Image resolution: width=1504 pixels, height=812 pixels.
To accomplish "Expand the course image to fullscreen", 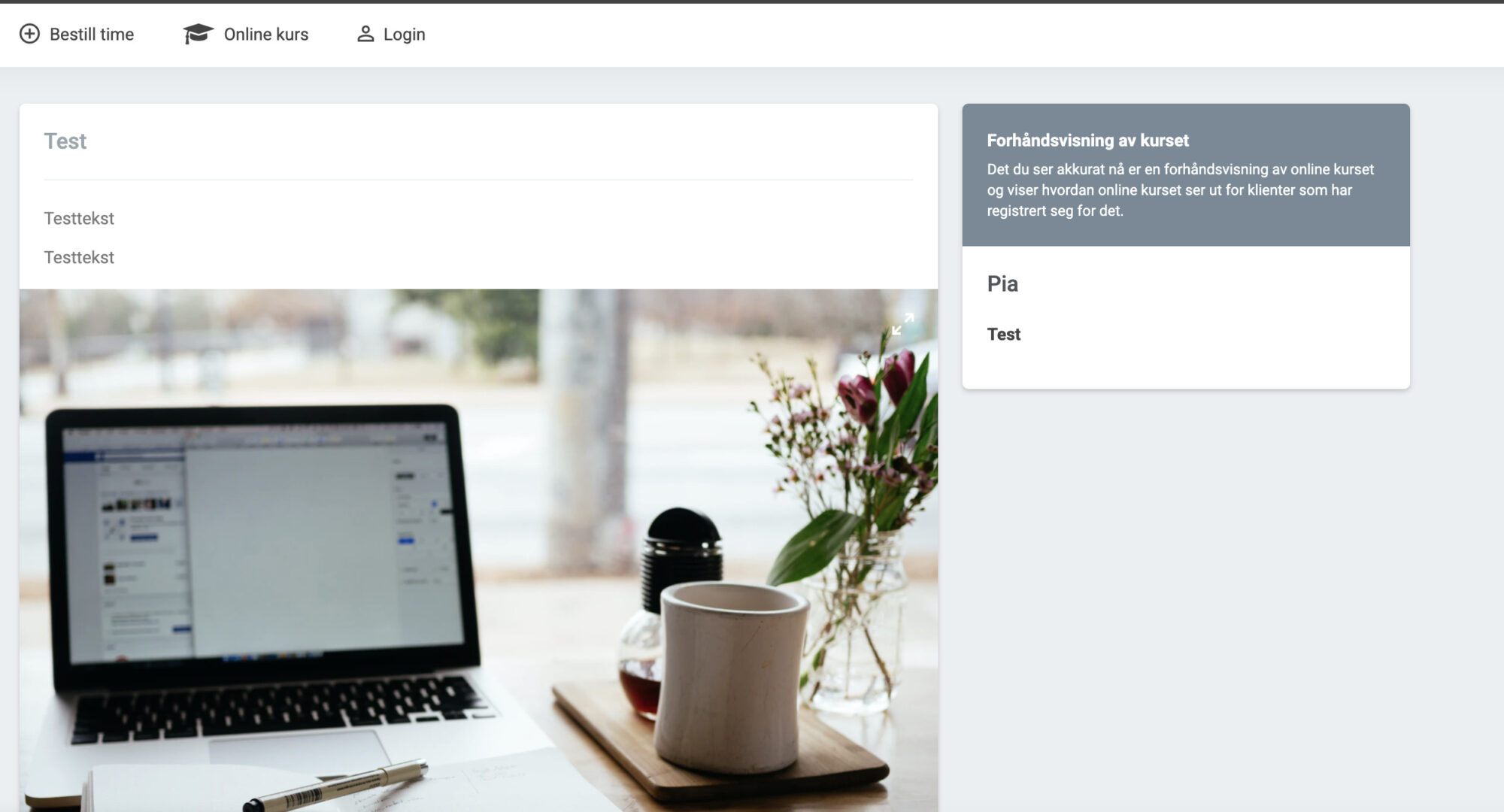I will [902, 324].
